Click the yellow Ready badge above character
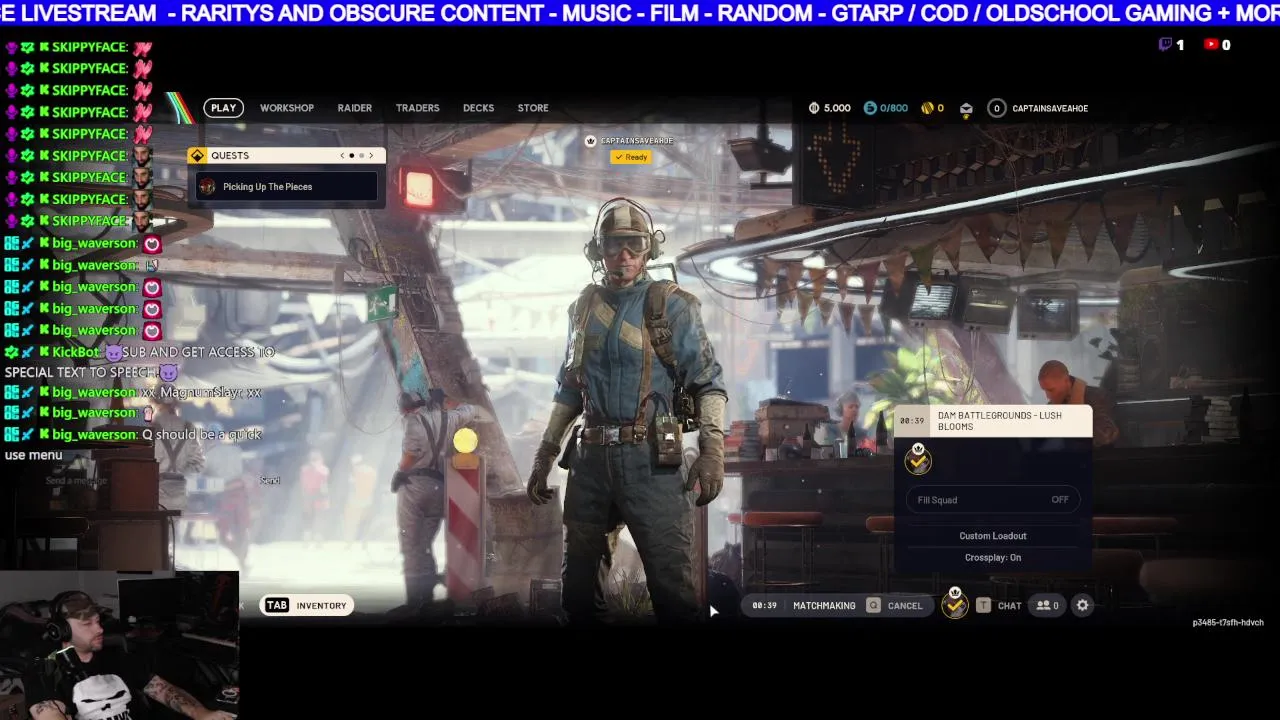This screenshot has height=720, width=1280. coord(631,157)
